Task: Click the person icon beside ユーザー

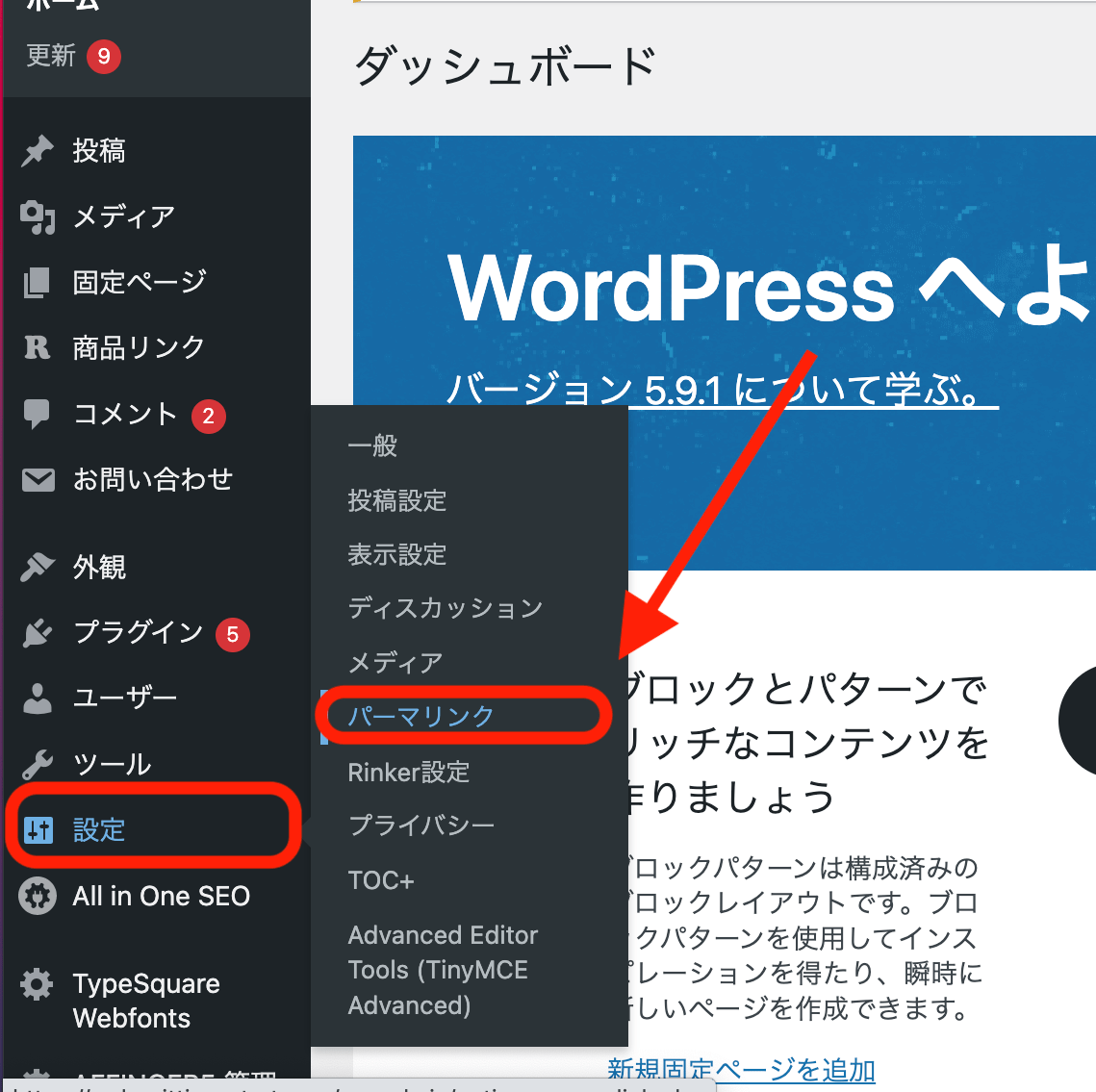Action: coord(37,698)
